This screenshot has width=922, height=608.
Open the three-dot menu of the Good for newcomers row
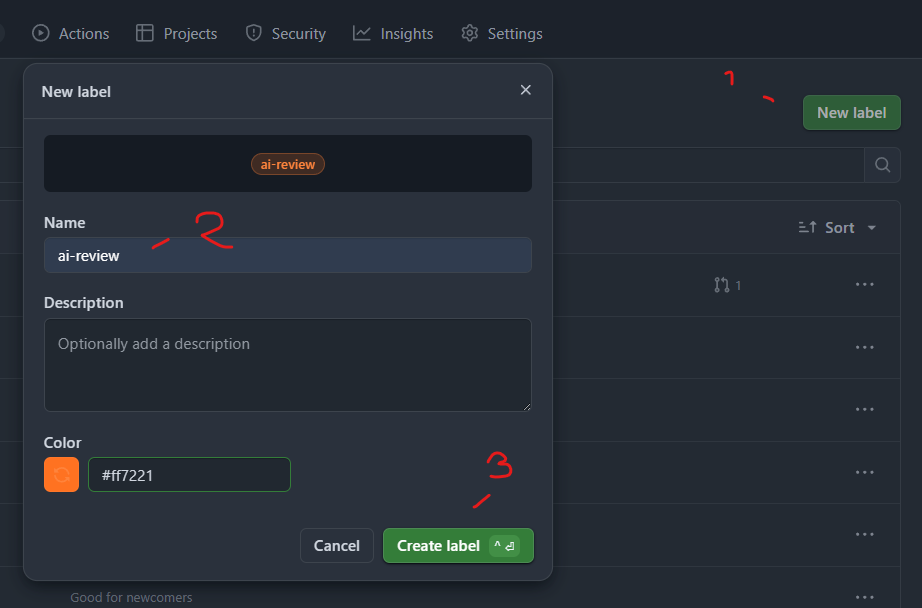pos(864,597)
